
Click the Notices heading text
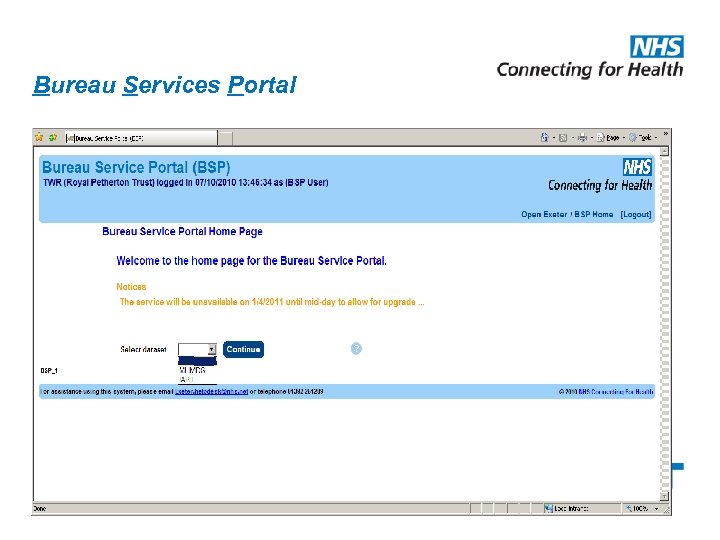(x=131, y=287)
